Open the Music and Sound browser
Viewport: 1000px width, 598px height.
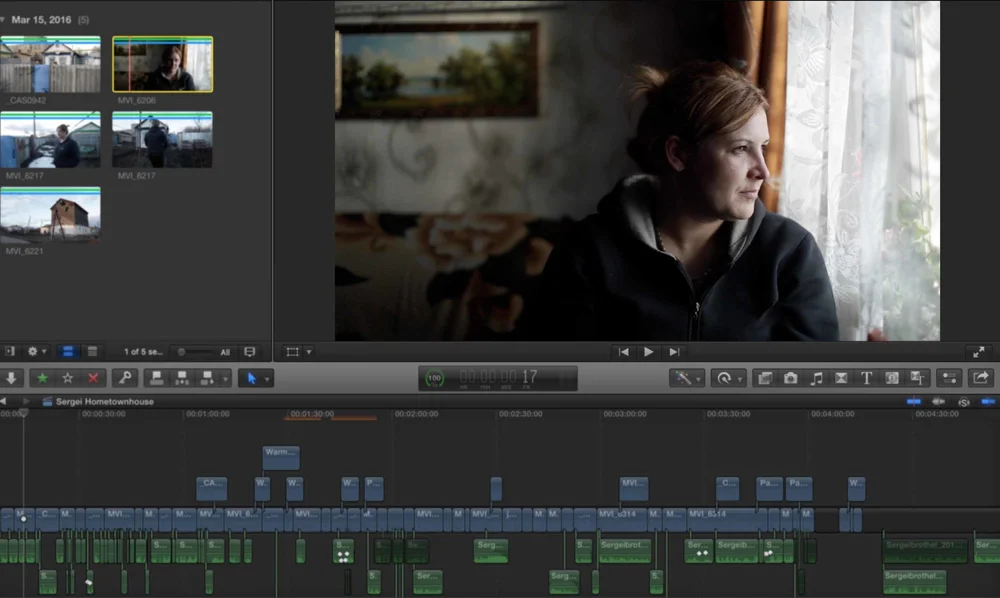(816, 378)
